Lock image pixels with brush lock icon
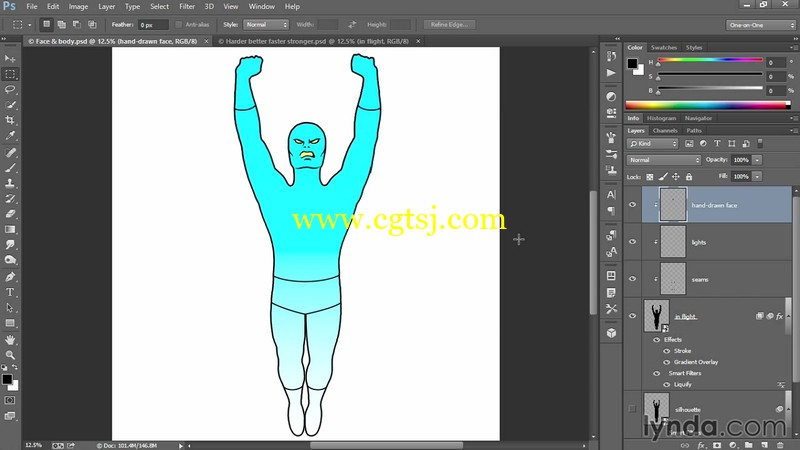Image resolution: width=800 pixels, height=450 pixels. [663, 177]
